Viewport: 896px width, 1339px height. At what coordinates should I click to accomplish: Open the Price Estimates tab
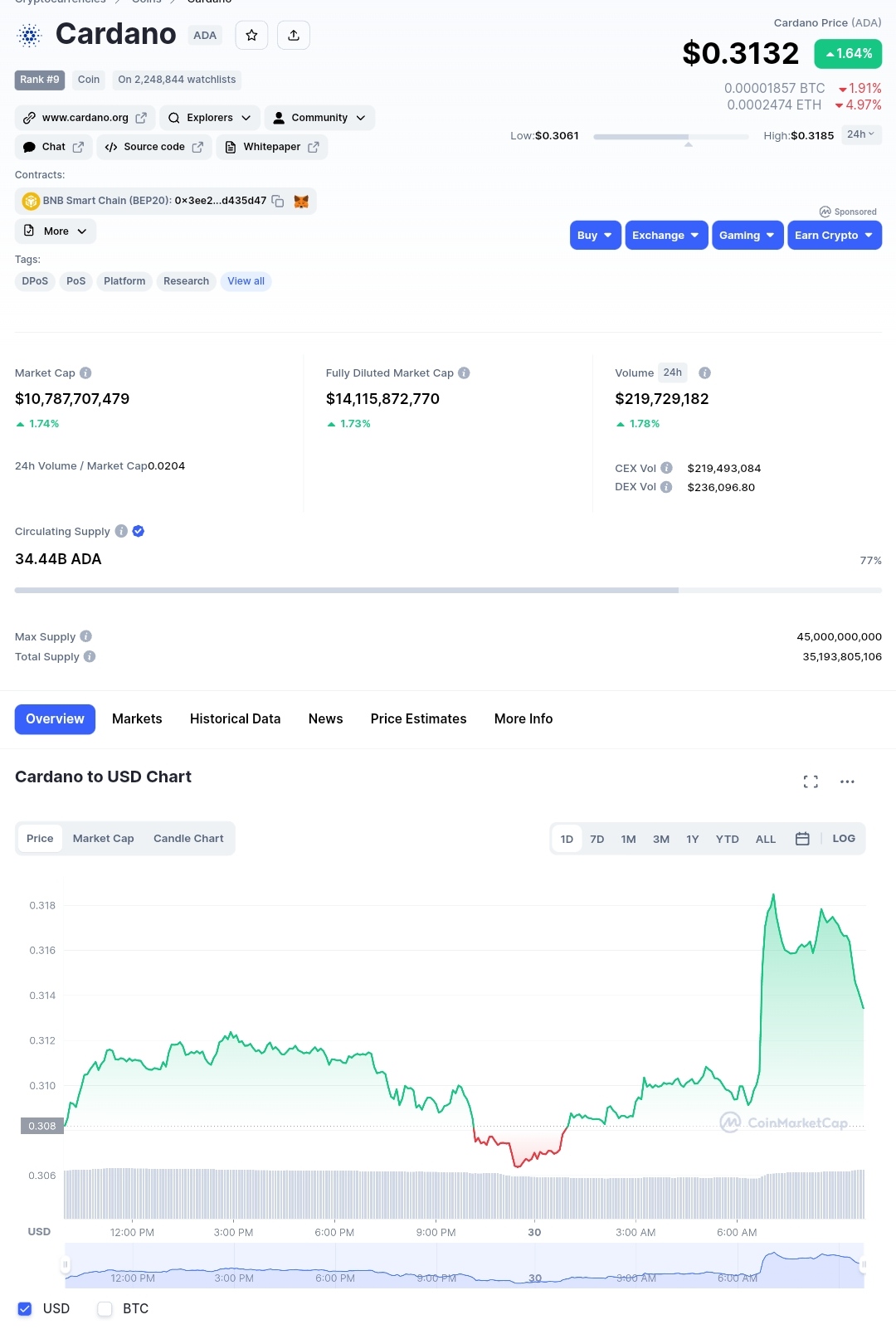pyautogui.click(x=418, y=719)
